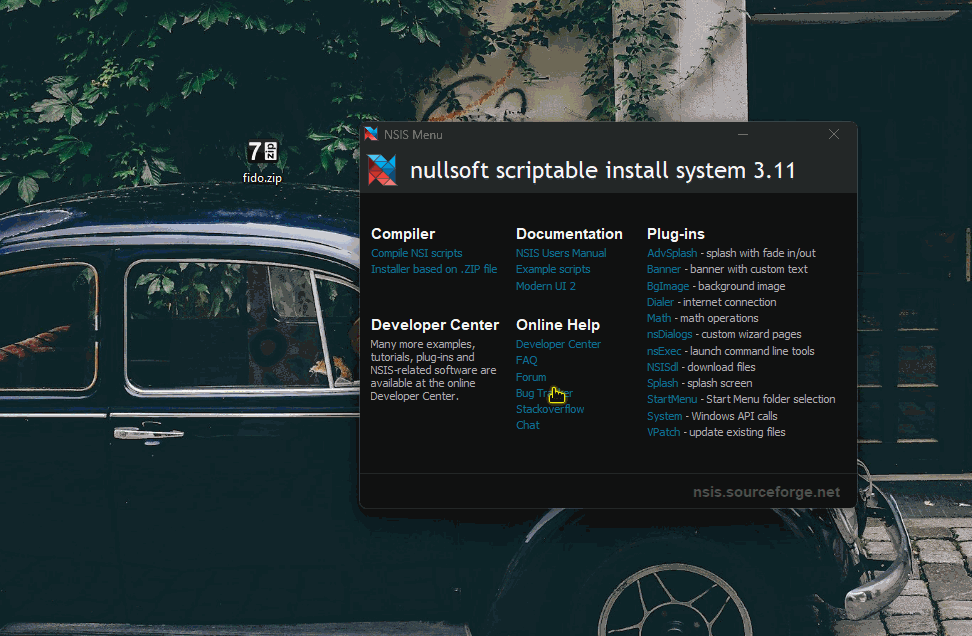The width and height of the screenshot is (972, 636).
Task: Open the Math plug-in link
Action: point(659,318)
